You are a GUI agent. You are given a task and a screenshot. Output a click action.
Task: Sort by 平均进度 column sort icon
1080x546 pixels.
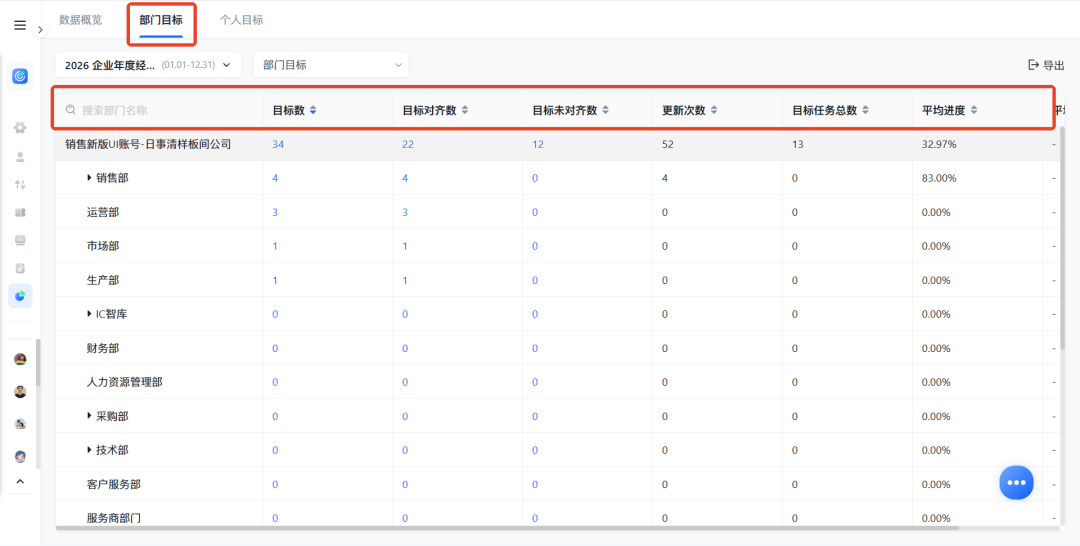[974, 110]
